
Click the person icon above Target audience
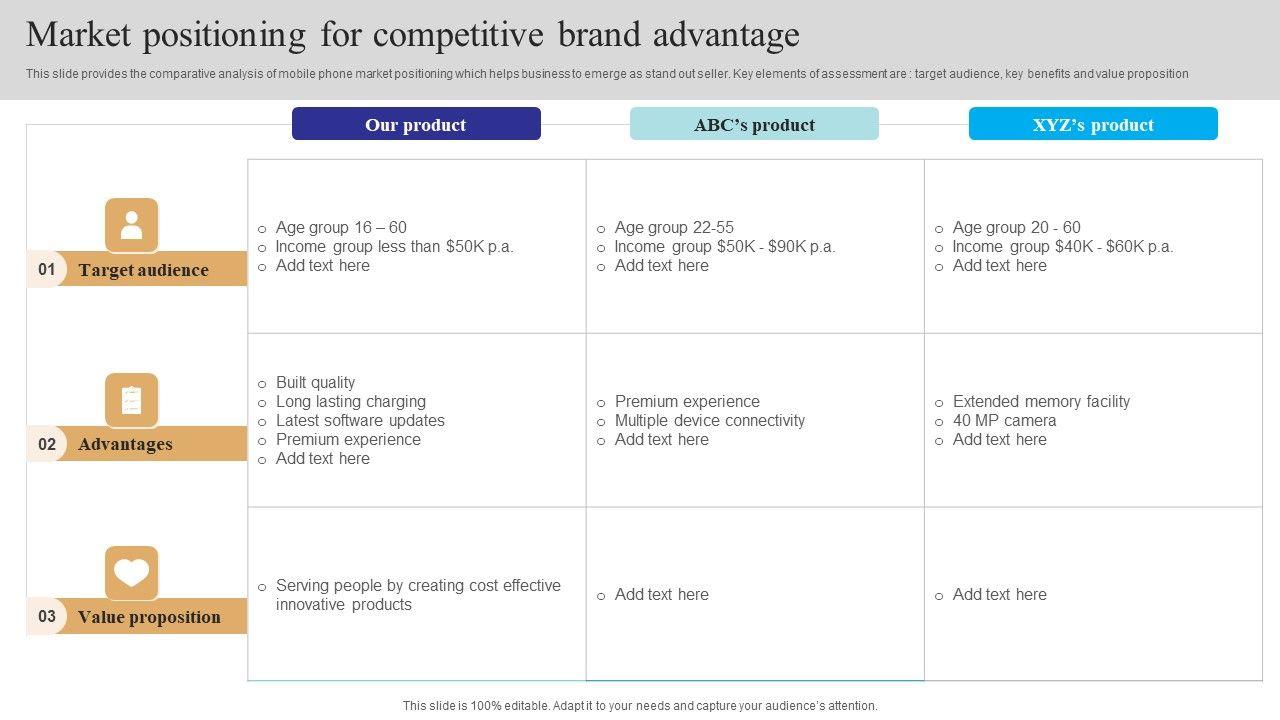(x=131, y=225)
